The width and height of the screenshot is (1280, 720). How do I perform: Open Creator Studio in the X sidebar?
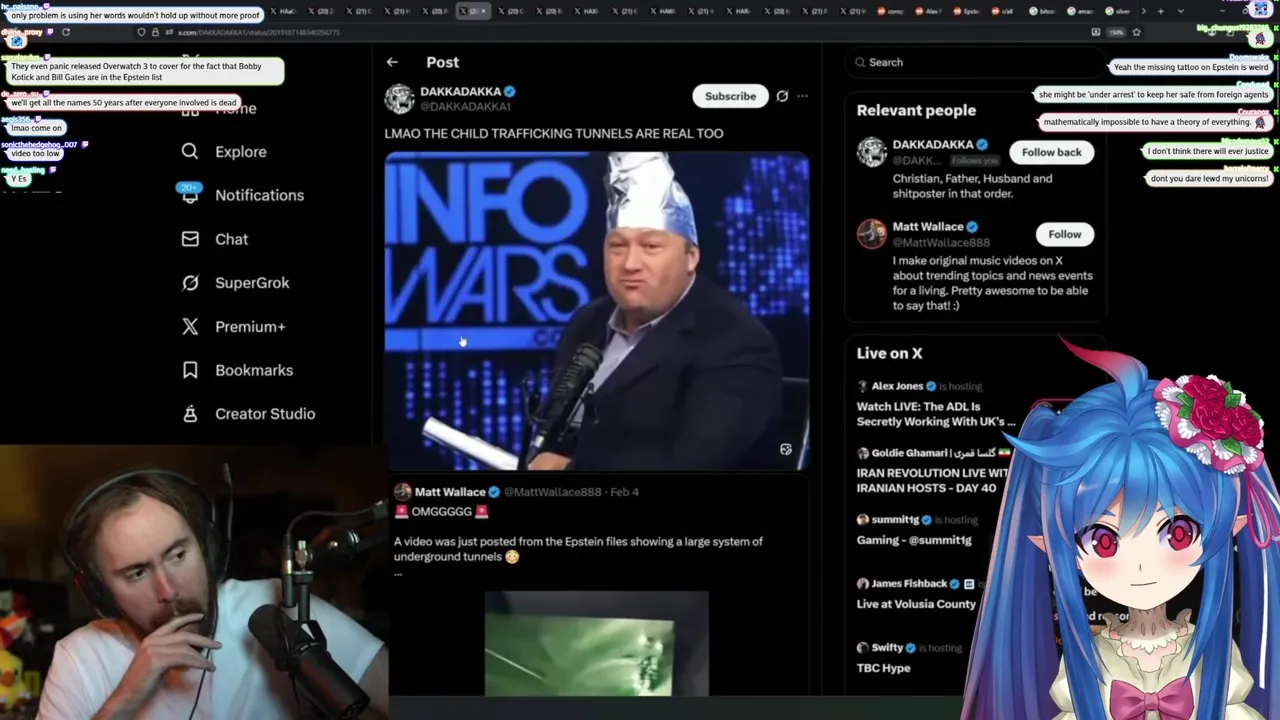pyautogui.click(x=265, y=414)
